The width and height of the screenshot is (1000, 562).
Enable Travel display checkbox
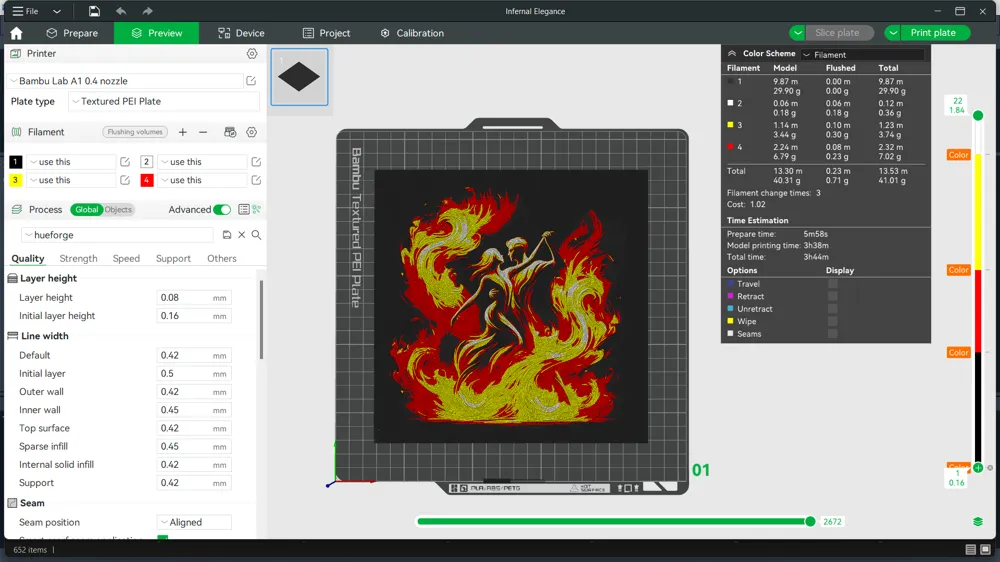pyautogui.click(x=832, y=284)
